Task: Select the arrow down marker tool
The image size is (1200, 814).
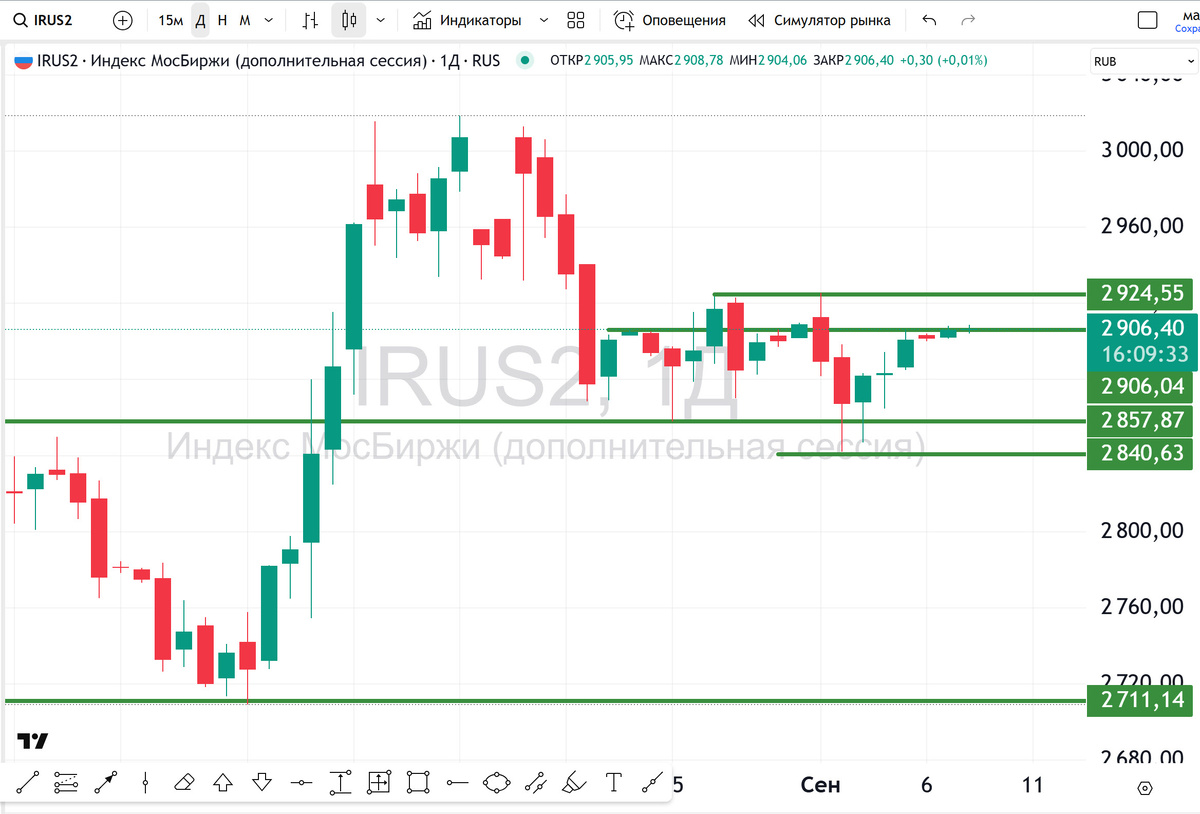Action: pyautogui.click(x=262, y=782)
